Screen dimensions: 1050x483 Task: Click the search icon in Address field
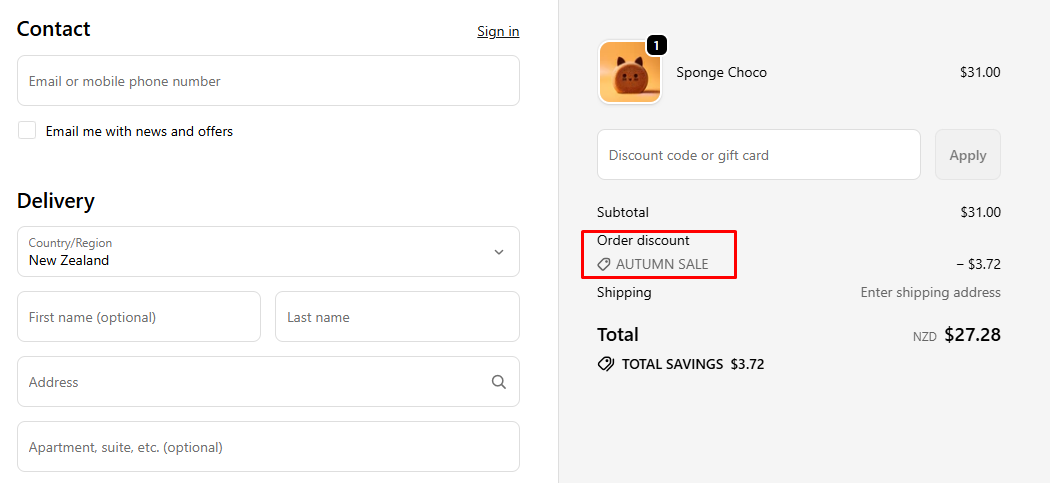coord(499,382)
